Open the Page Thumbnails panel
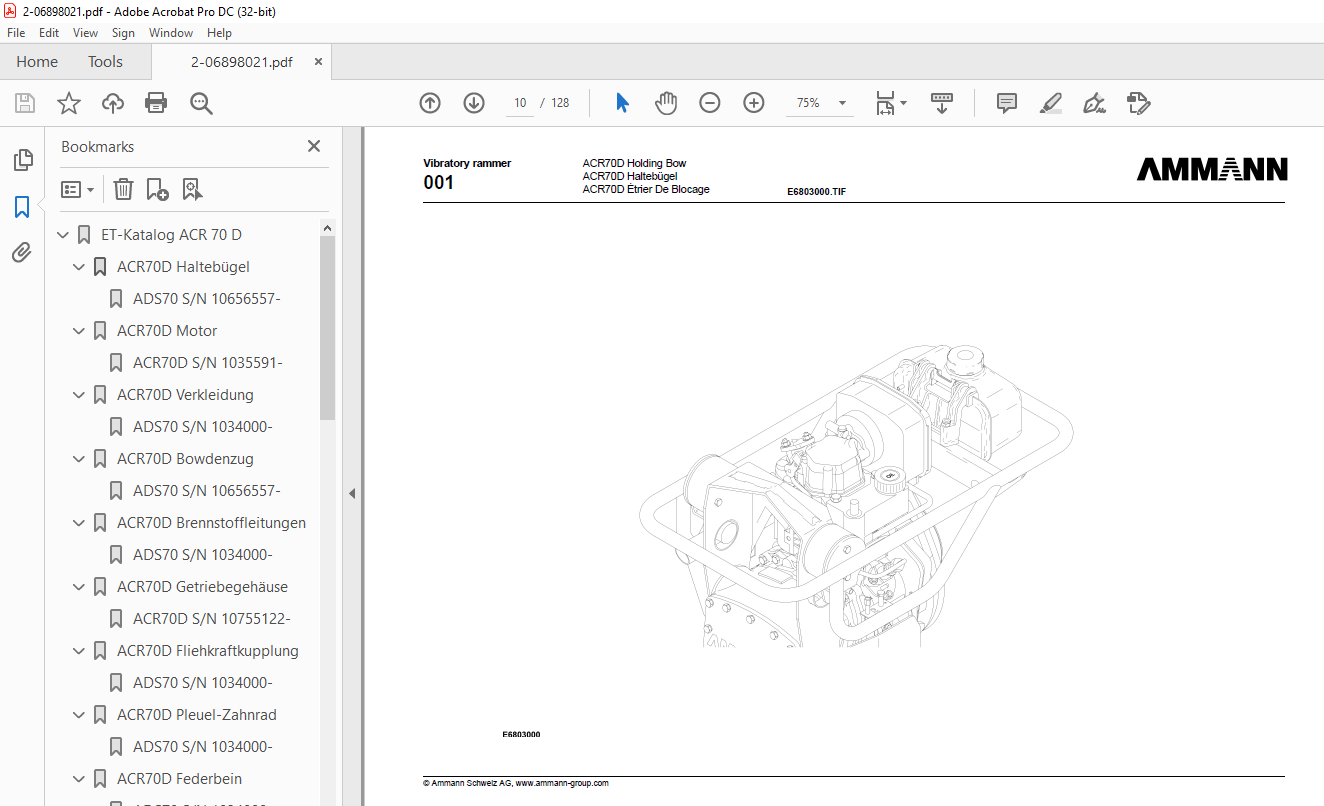1324x806 pixels. pyautogui.click(x=22, y=160)
